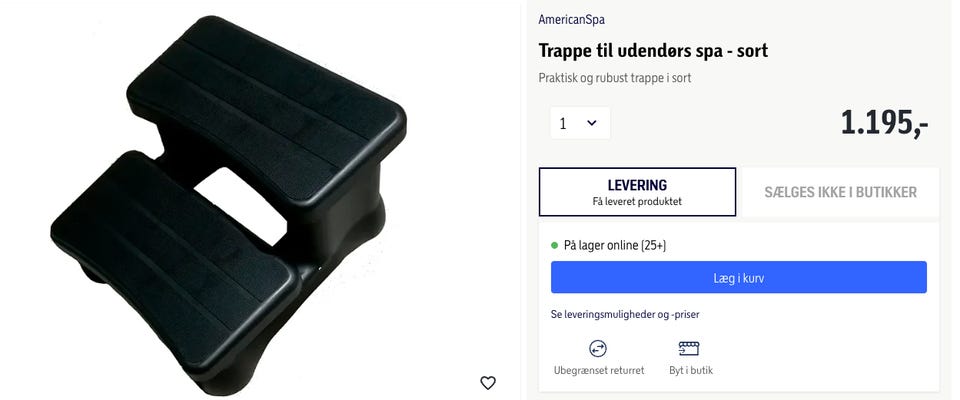Click the store exchange shop icon
Screen dimensions: 960x400
[x=689, y=349]
